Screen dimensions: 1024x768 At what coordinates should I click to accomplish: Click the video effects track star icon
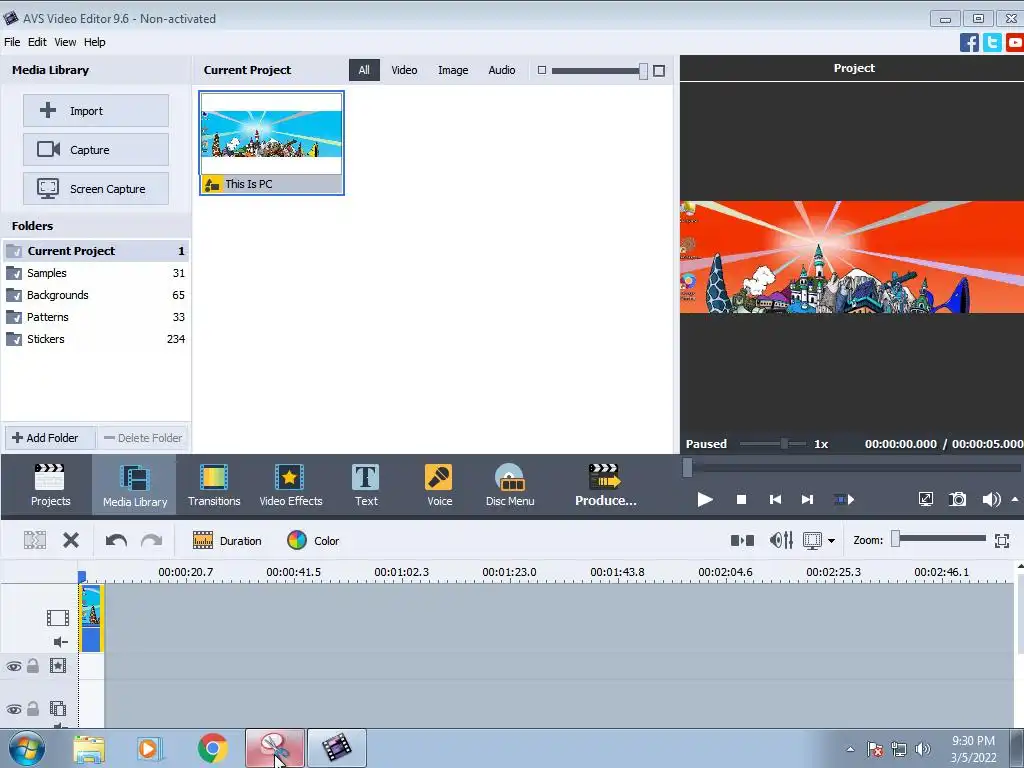[58, 665]
